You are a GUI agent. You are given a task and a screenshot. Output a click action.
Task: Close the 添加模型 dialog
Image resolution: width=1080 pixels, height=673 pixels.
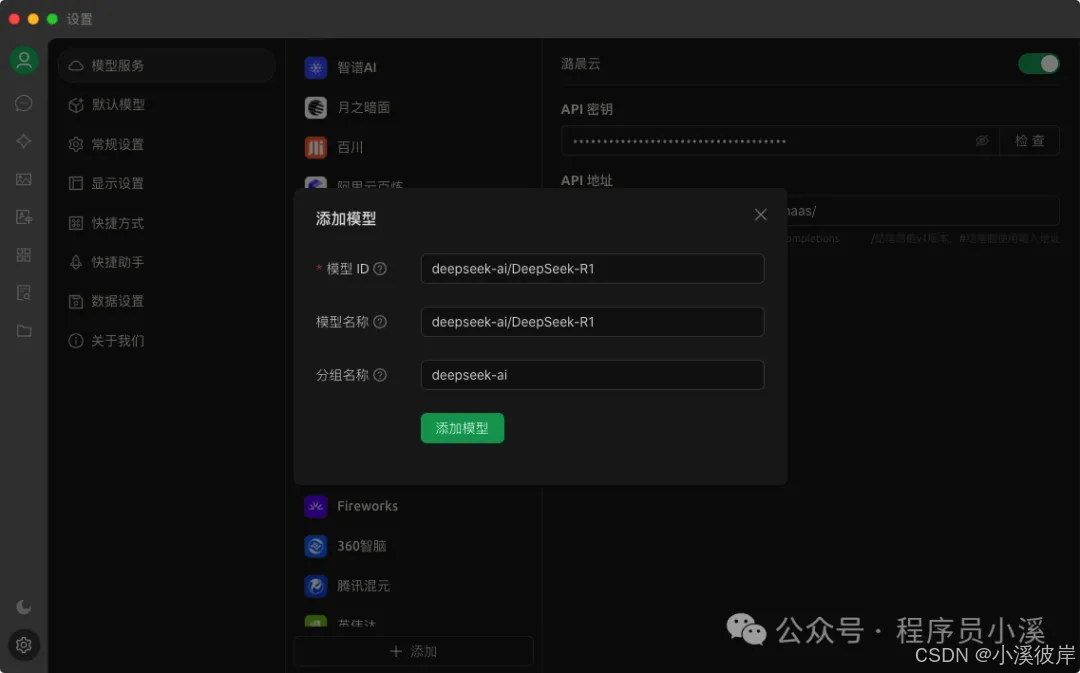760,215
